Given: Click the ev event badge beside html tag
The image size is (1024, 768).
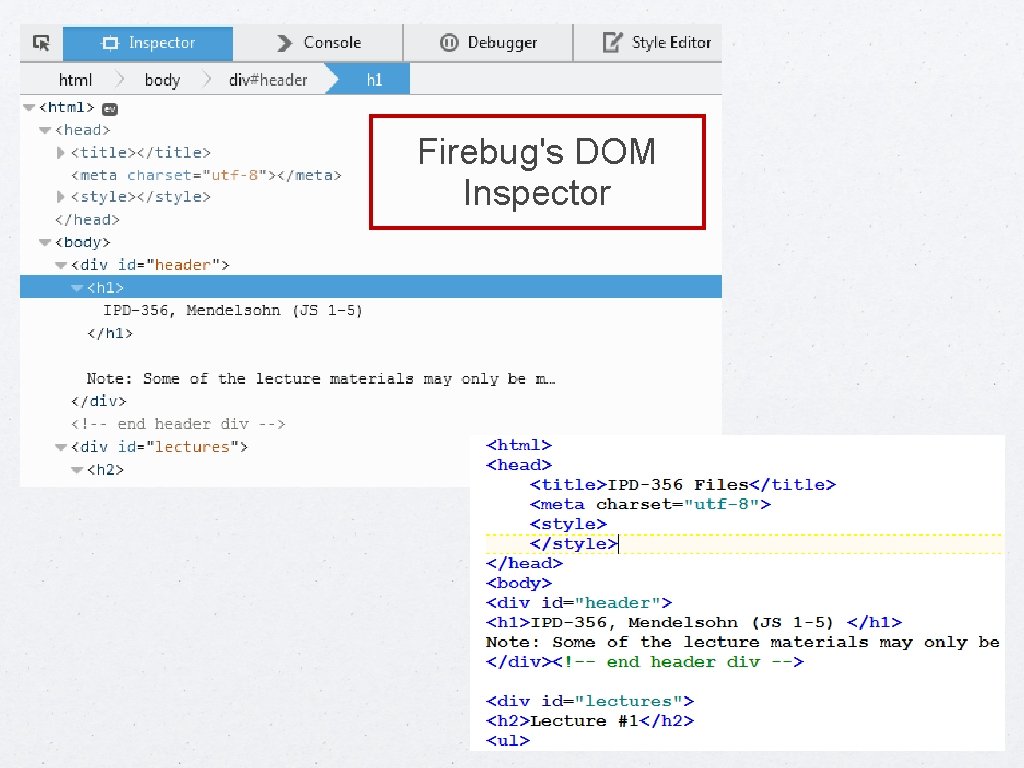Looking at the screenshot, I should 109,108.
